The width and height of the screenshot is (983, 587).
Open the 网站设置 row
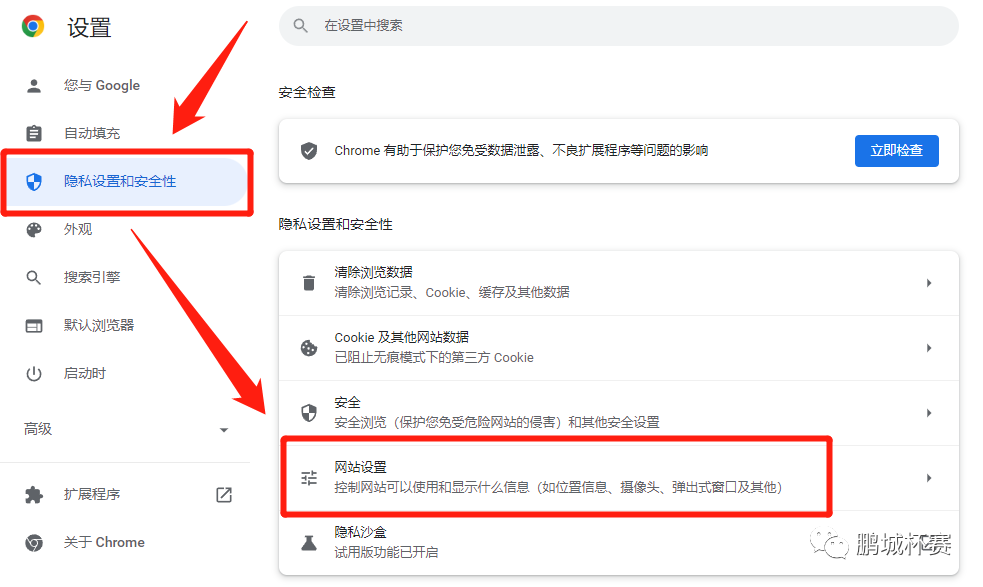click(x=619, y=478)
